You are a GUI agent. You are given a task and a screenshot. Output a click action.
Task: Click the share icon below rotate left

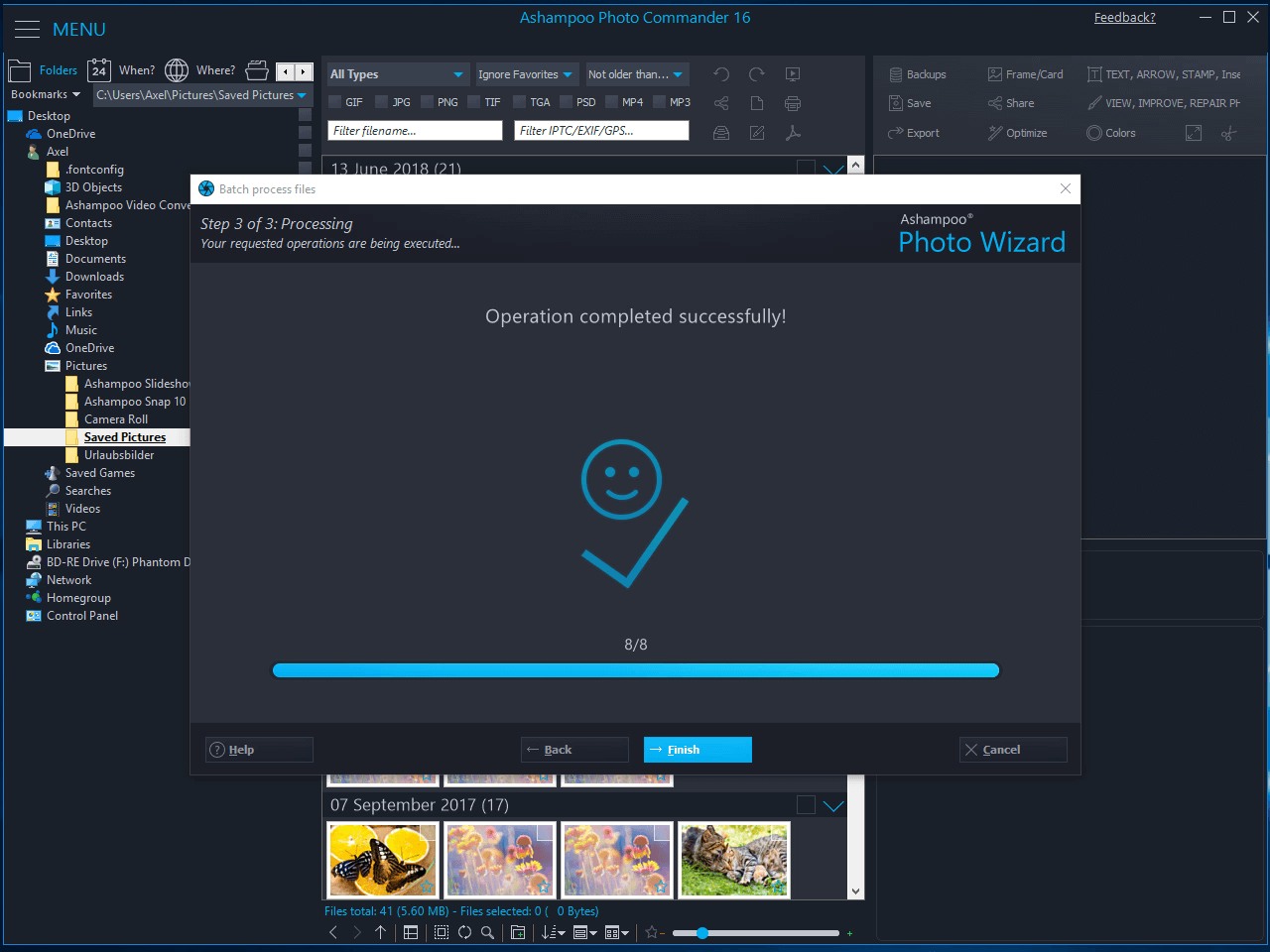pyautogui.click(x=721, y=103)
